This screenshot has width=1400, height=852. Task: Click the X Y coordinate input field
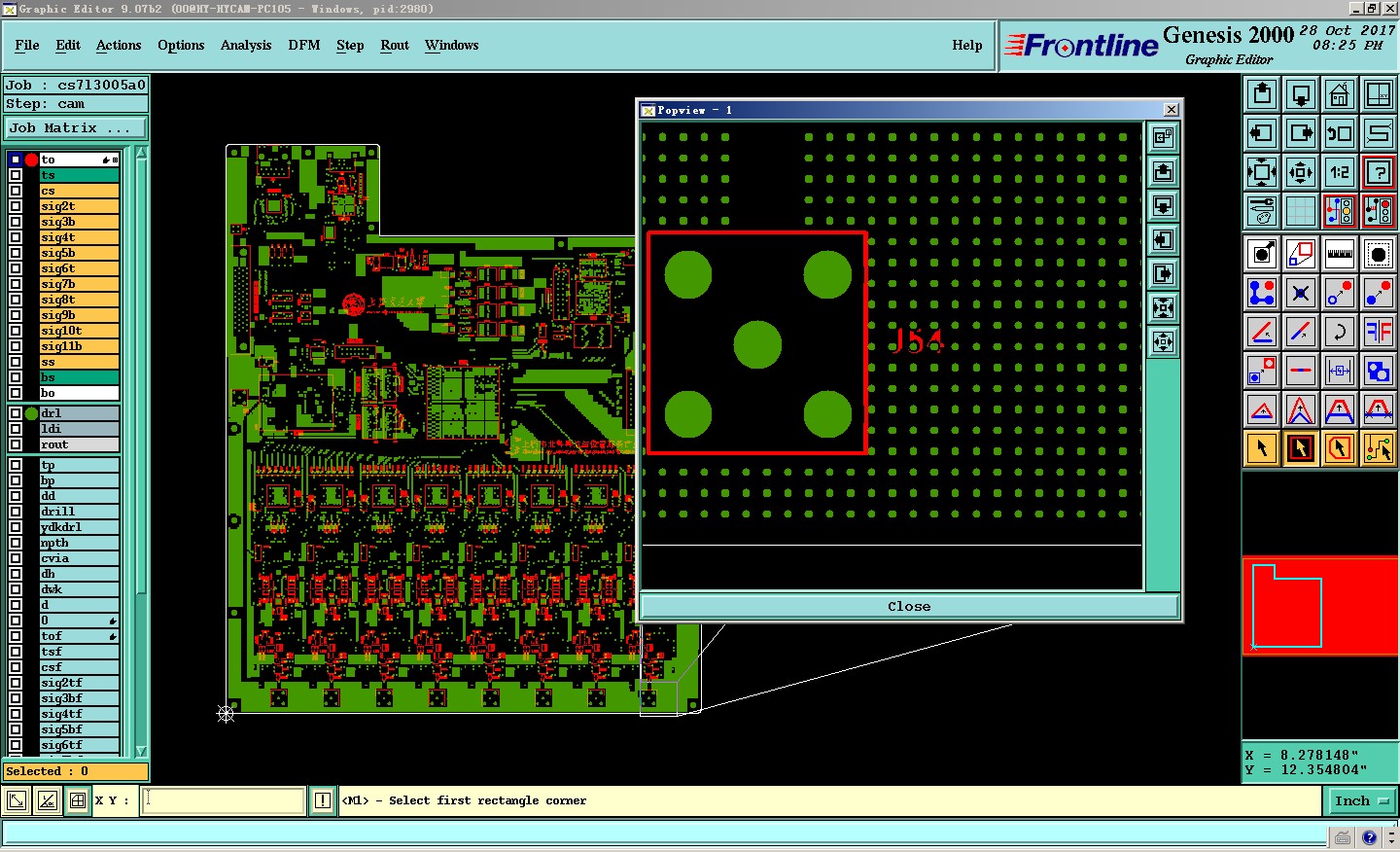[x=224, y=800]
